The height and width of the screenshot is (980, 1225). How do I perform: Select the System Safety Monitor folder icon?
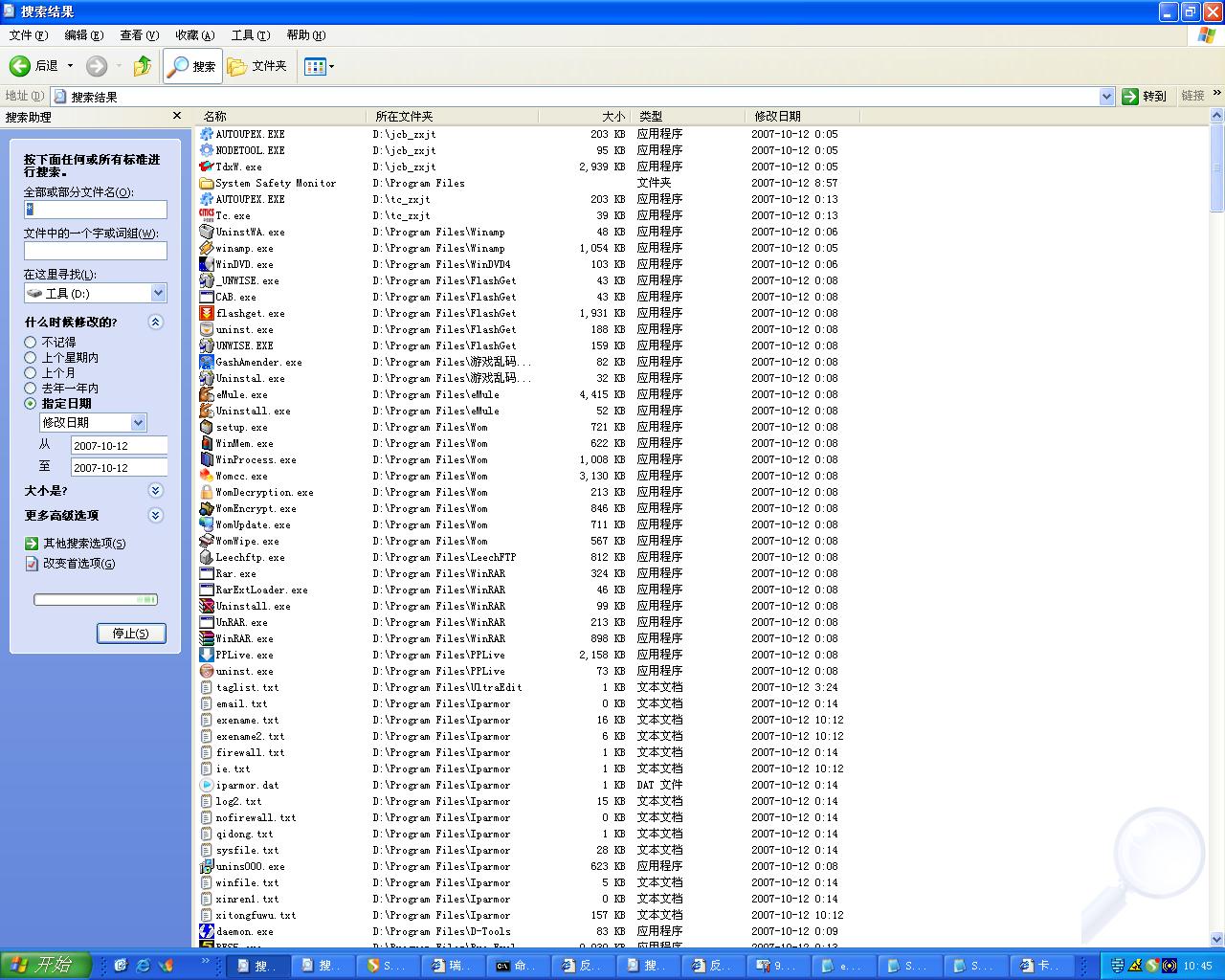207,183
